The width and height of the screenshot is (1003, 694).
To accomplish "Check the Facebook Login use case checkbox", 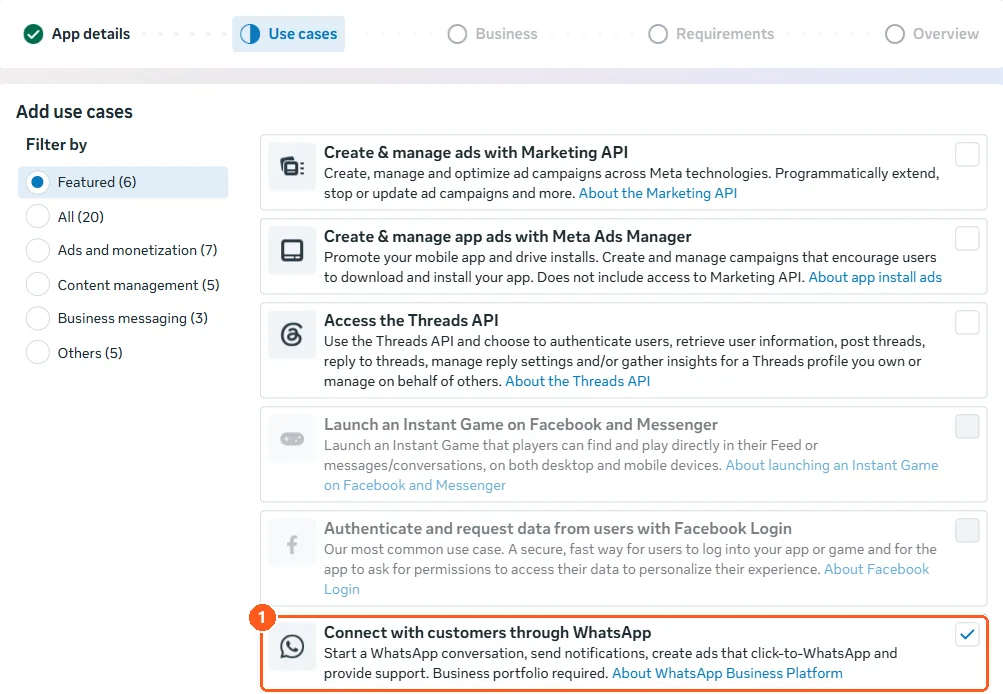I will tap(967, 530).
